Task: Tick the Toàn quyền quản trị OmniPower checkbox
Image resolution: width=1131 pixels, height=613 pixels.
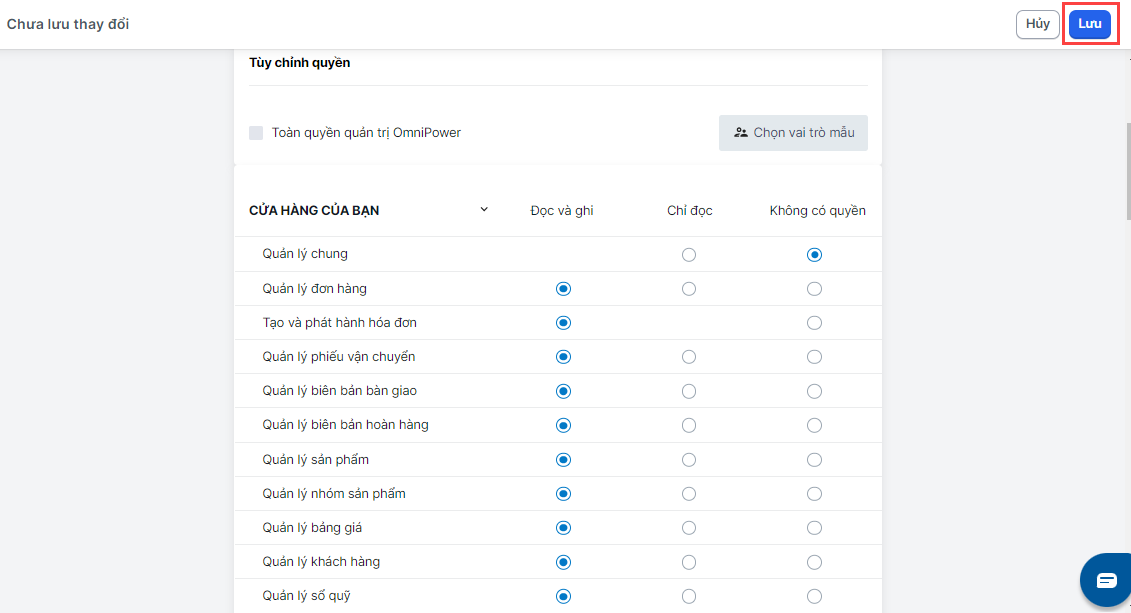Action: [256, 133]
